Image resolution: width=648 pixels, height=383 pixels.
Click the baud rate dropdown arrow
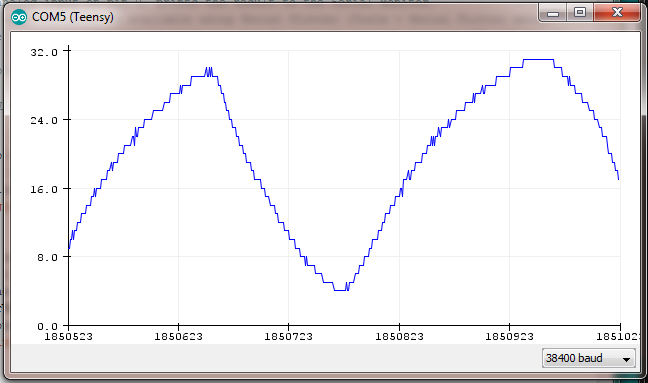pyautogui.click(x=627, y=359)
